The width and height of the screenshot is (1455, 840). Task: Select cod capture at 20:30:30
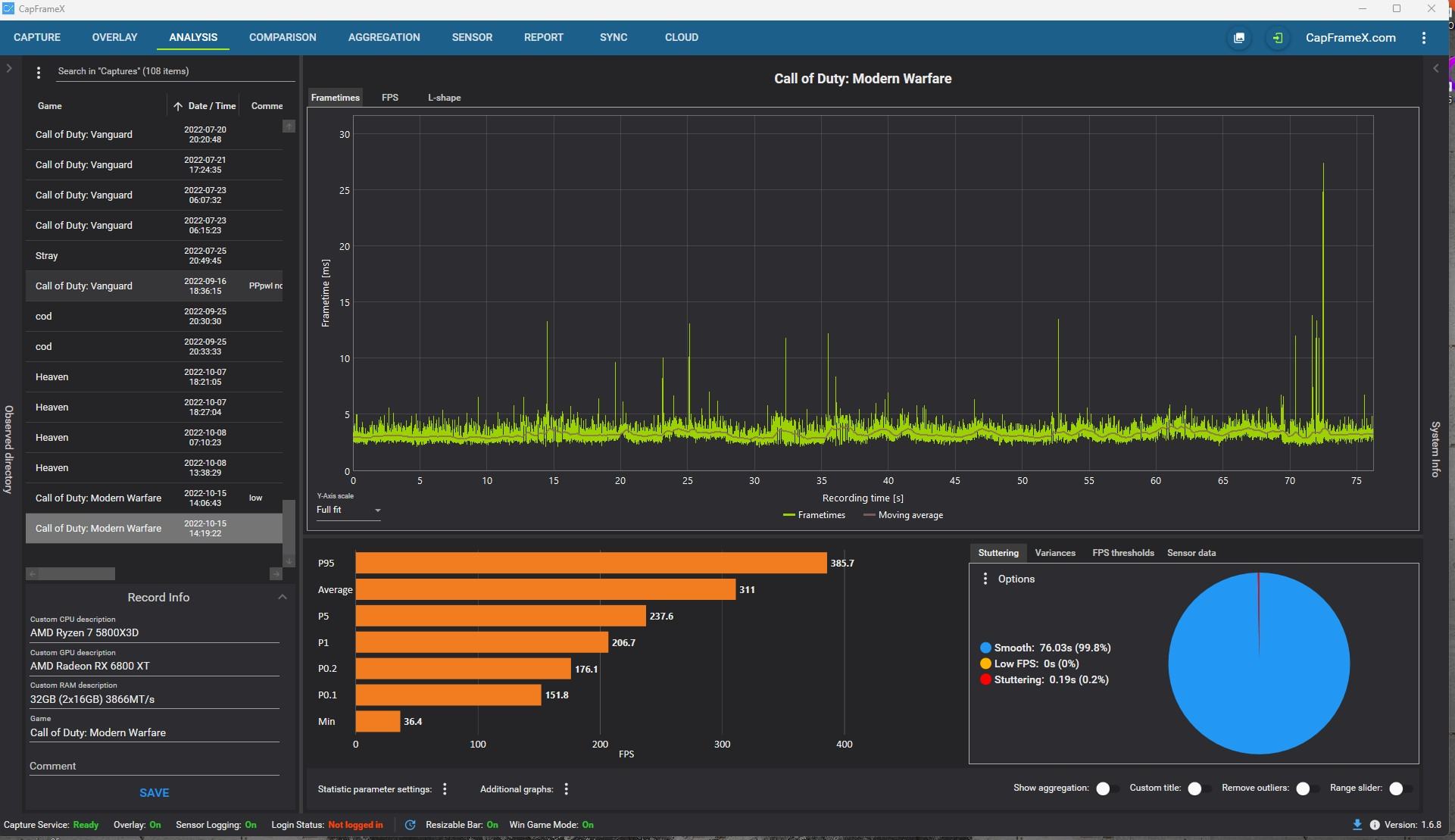(x=154, y=317)
